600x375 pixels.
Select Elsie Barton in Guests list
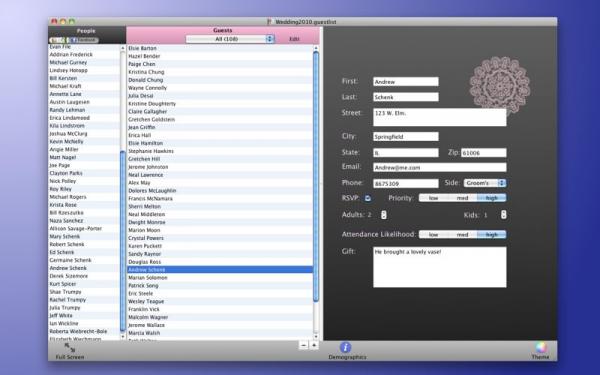coord(220,48)
